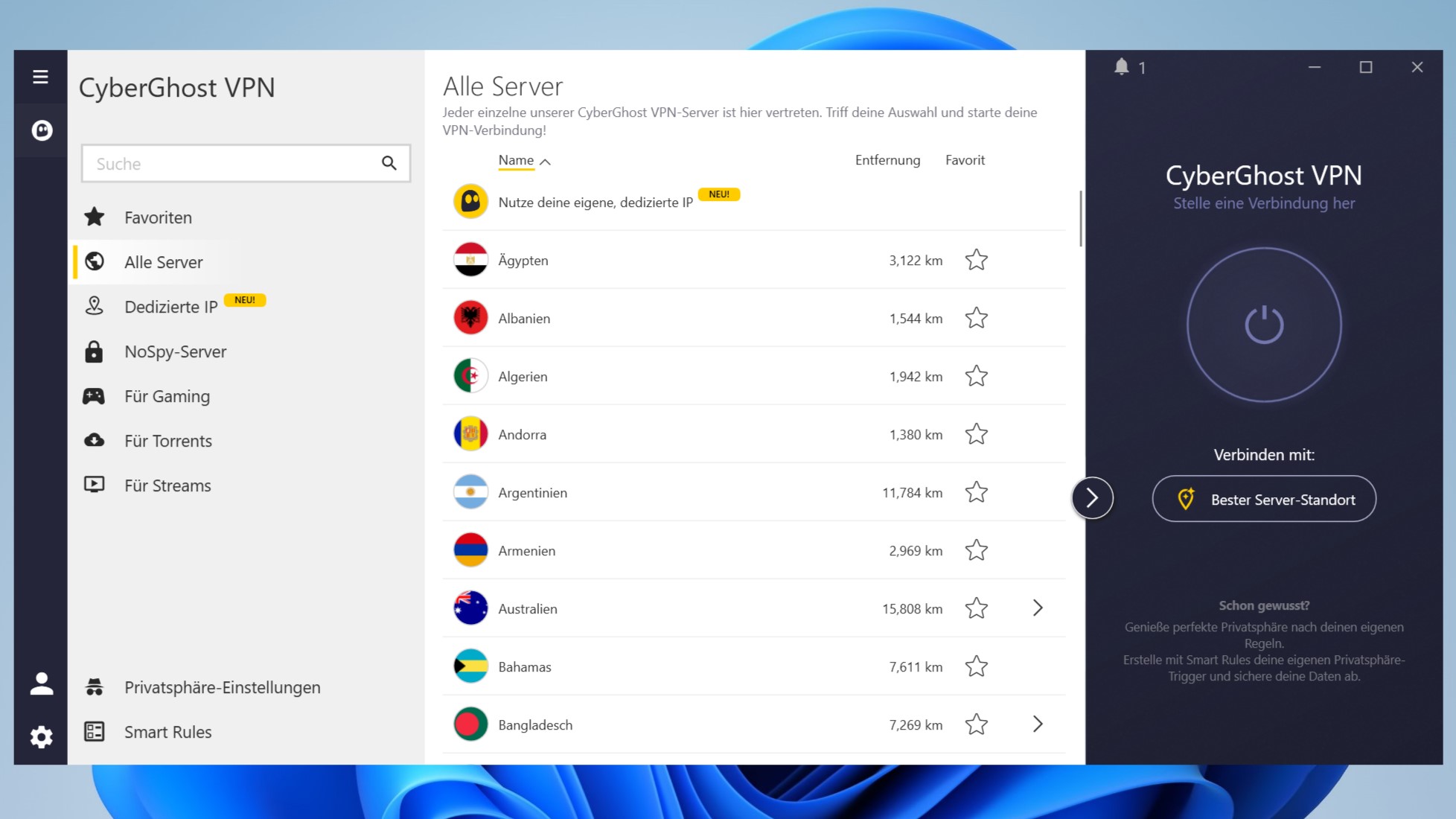This screenshot has height=819, width=1456.
Task: Expand Australien server locations chevron
Action: 1038,608
